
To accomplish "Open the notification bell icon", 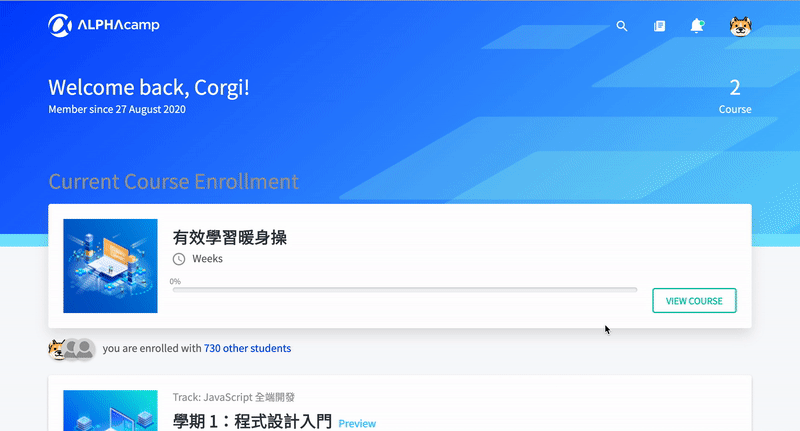I will (x=697, y=26).
